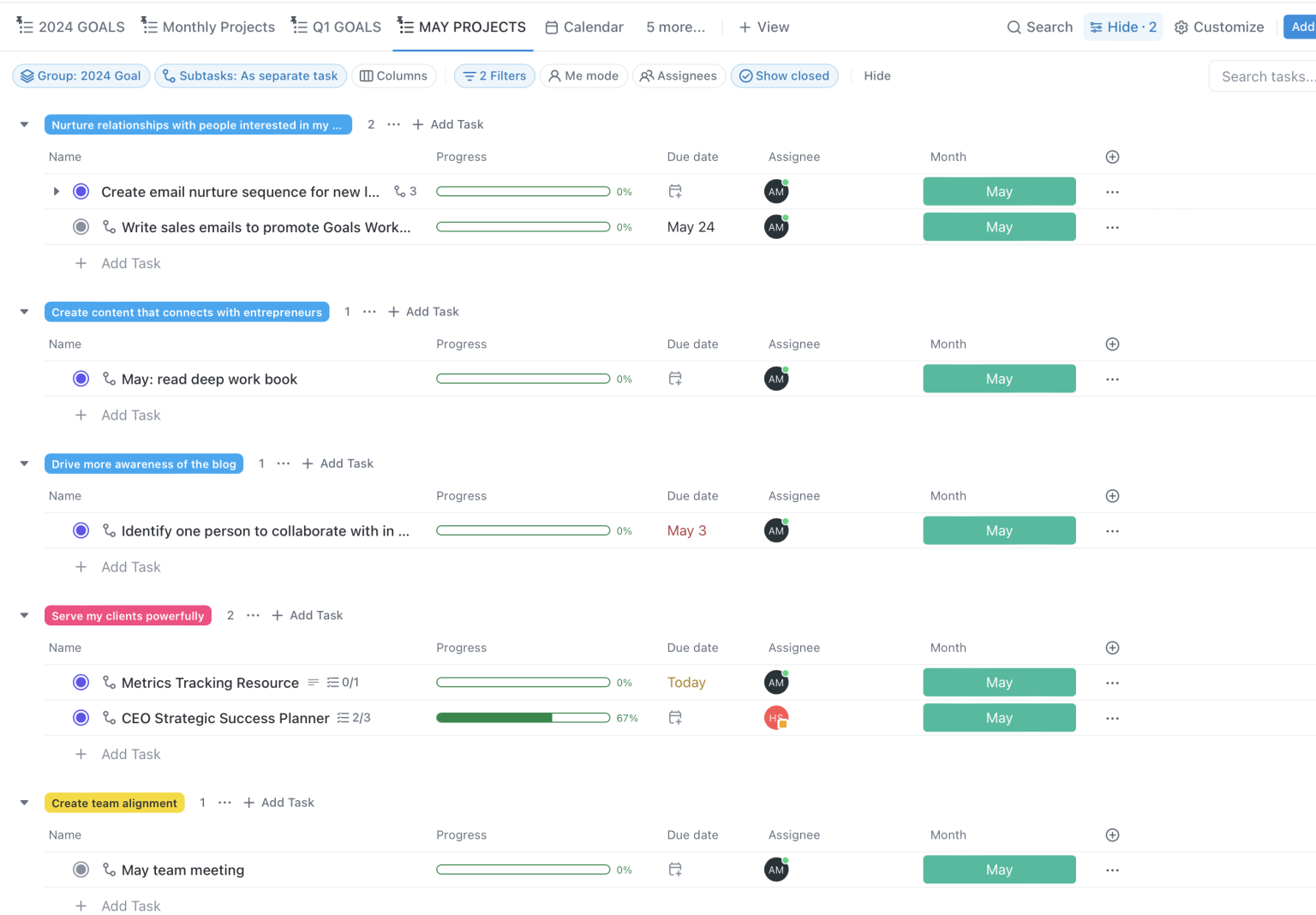The width and height of the screenshot is (1316, 915).
Task: Click Add Task under Drive more awareness group
Action: click(130, 567)
